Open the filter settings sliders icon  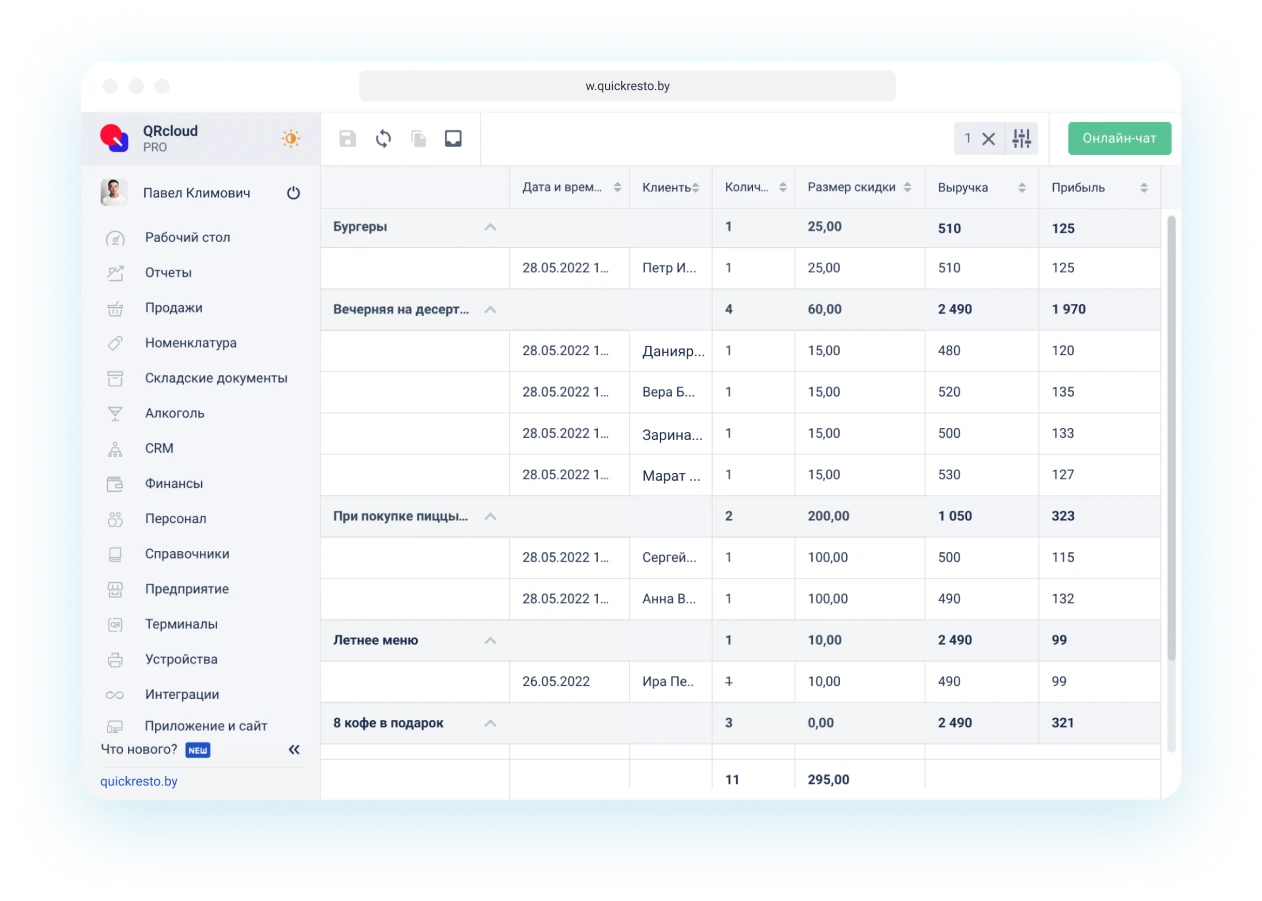tap(1021, 139)
